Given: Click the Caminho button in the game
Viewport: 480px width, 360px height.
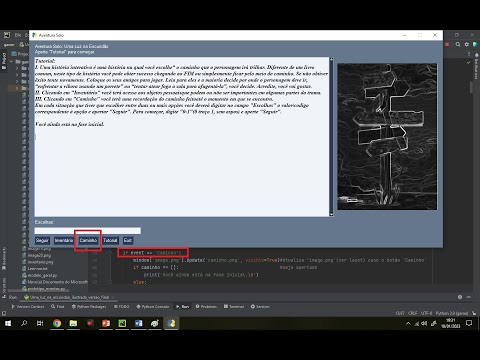Looking at the screenshot, I should pyautogui.click(x=88, y=240).
